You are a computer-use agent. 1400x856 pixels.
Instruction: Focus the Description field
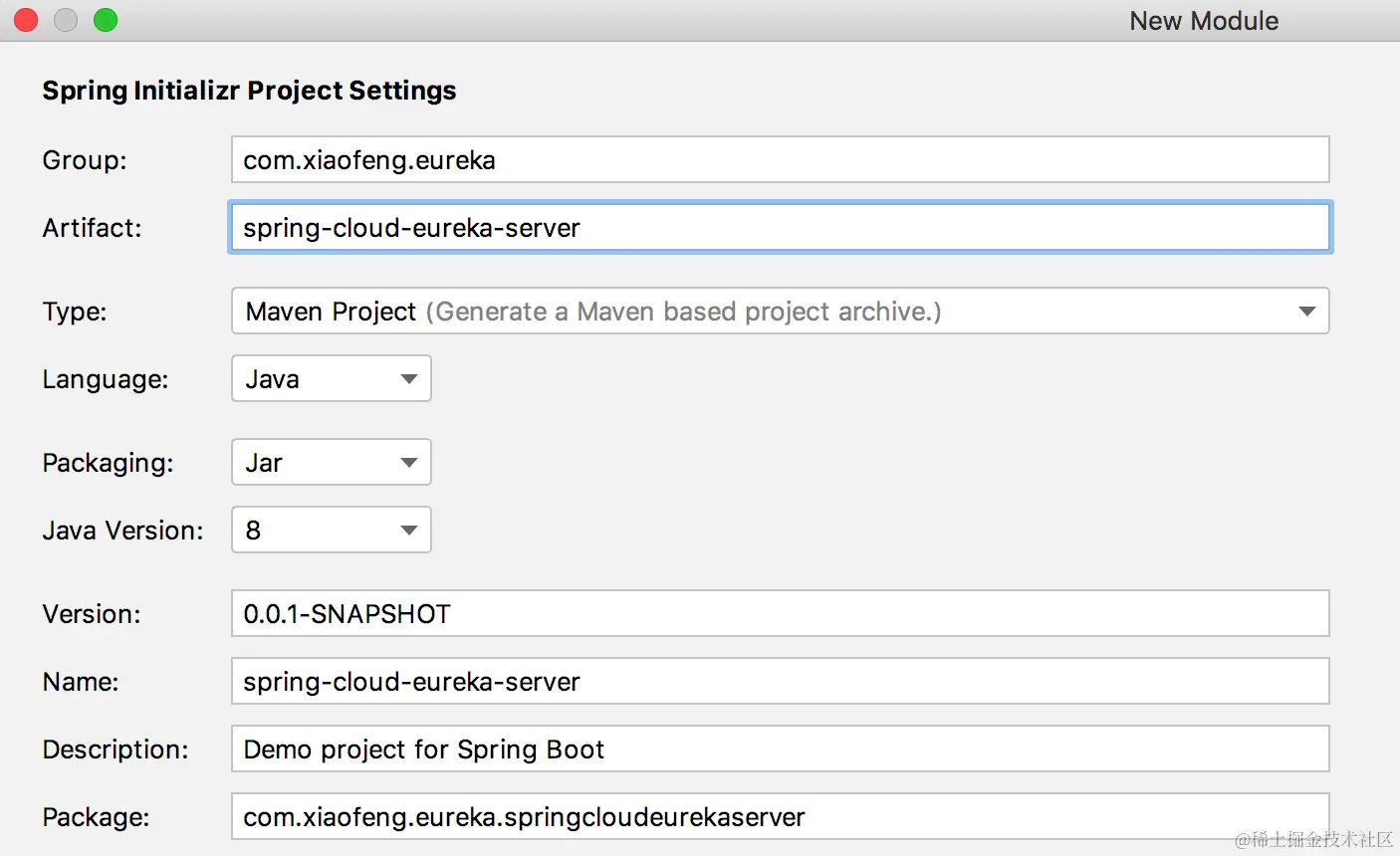(780, 749)
